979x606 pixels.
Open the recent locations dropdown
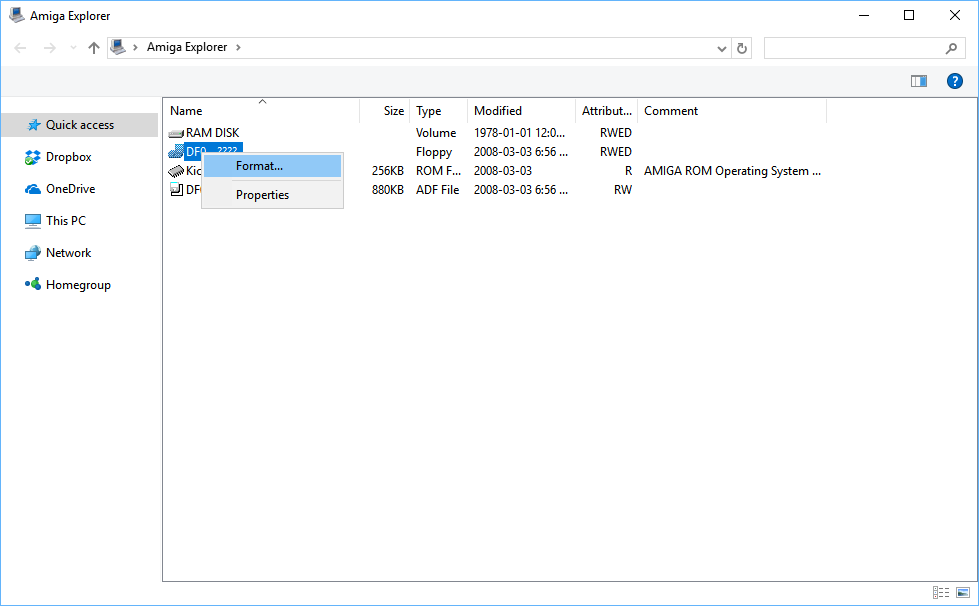[73, 48]
